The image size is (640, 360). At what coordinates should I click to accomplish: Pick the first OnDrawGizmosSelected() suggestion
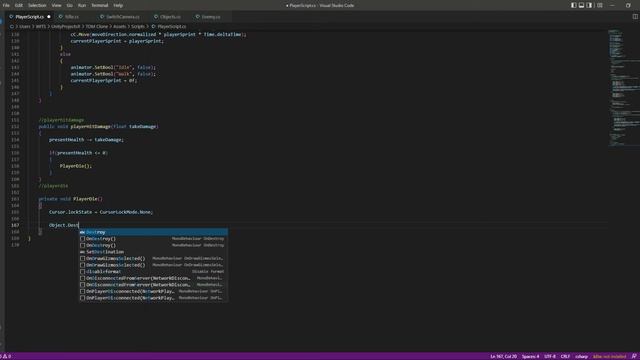click(x=153, y=258)
